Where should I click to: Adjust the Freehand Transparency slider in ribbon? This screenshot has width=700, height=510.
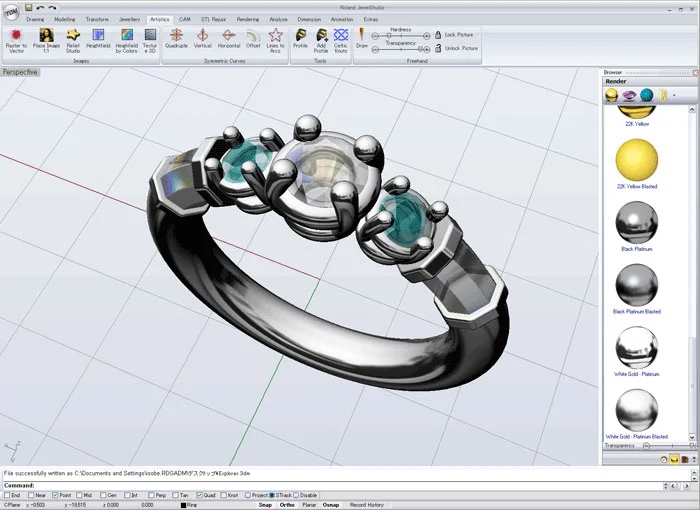[401, 50]
